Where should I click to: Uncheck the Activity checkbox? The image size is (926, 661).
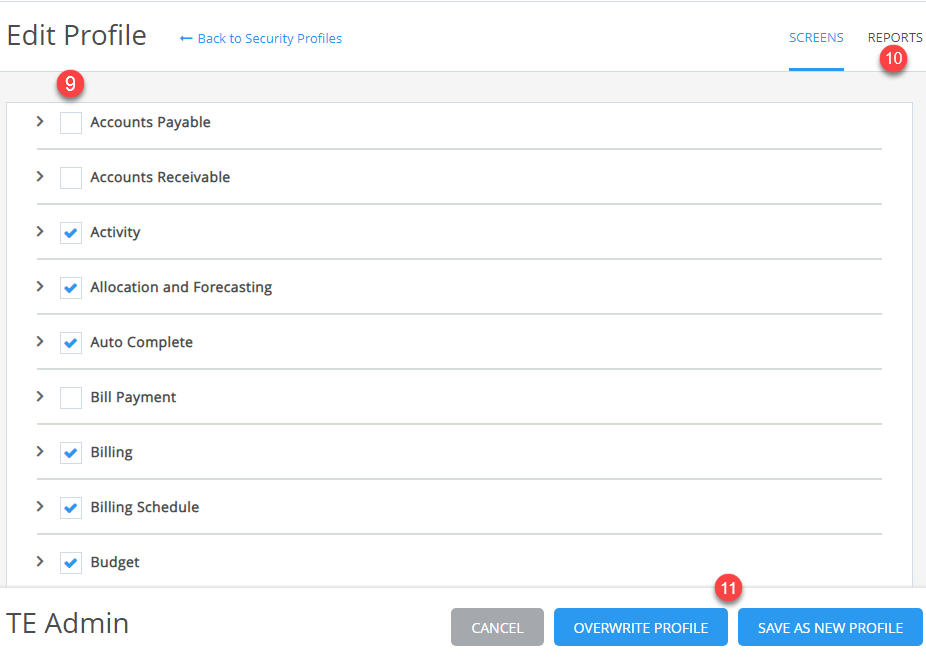pyautogui.click(x=71, y=233)
